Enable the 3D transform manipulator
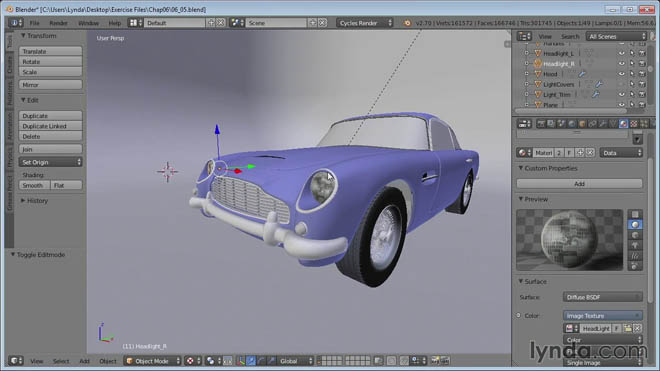660x371 pixels. 240,361
